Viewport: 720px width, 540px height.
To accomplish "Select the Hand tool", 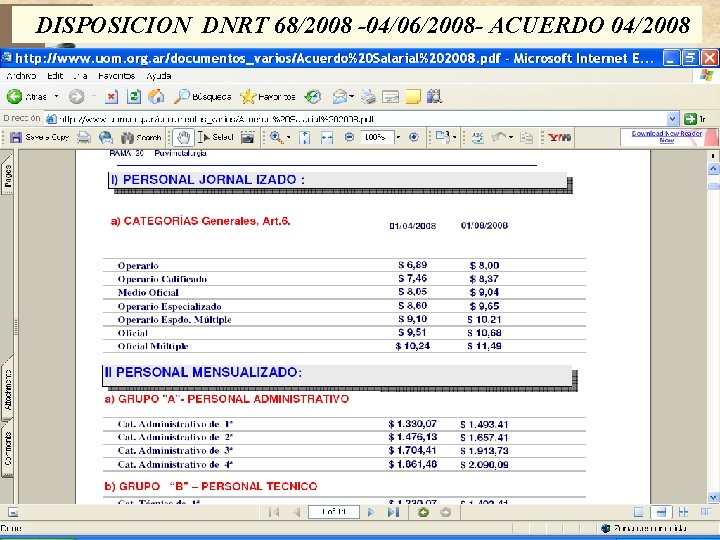I will tap(183, 137).
